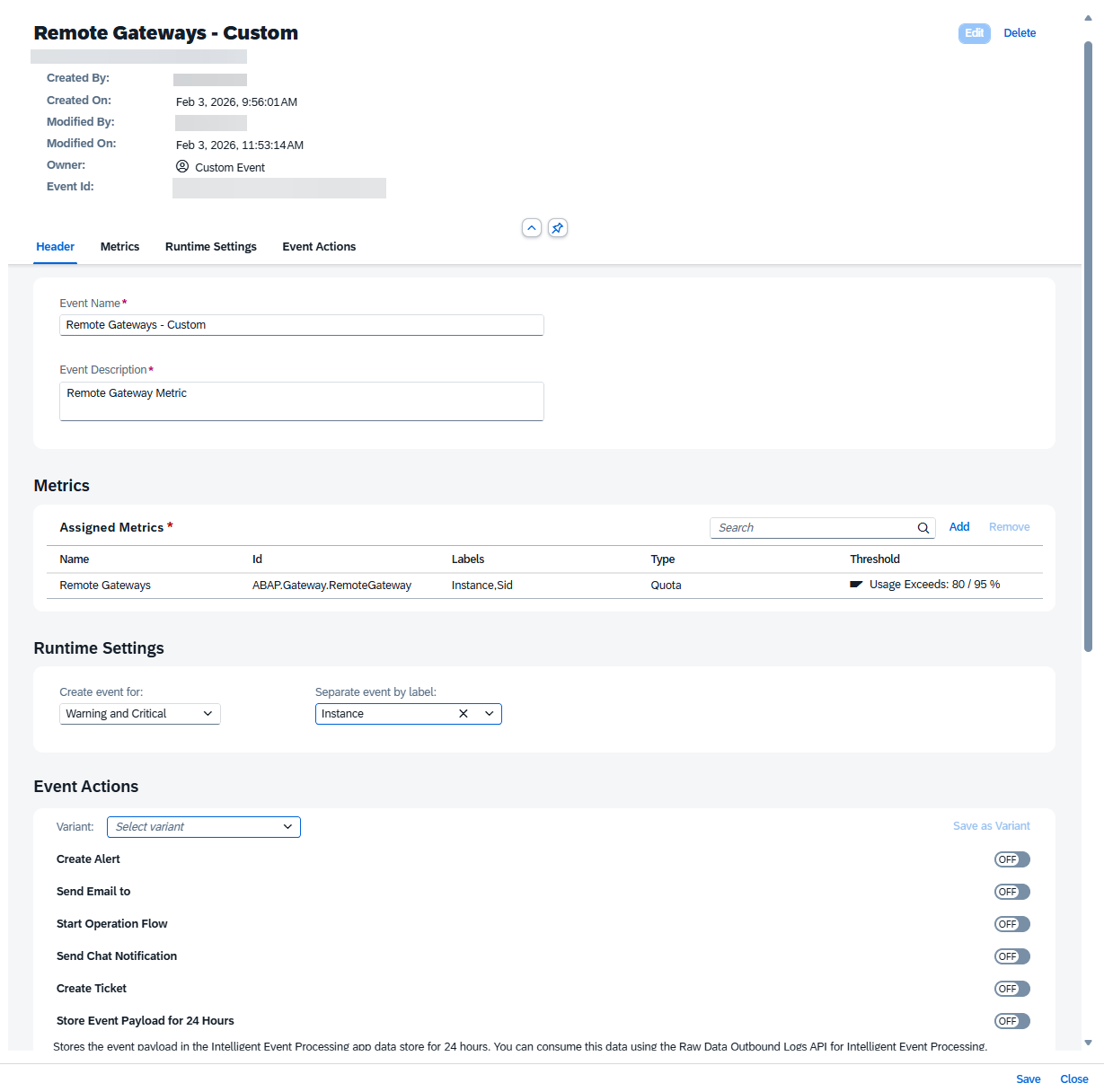
Task: Pin the header using the pin icon
Action: tap(558, 228)
